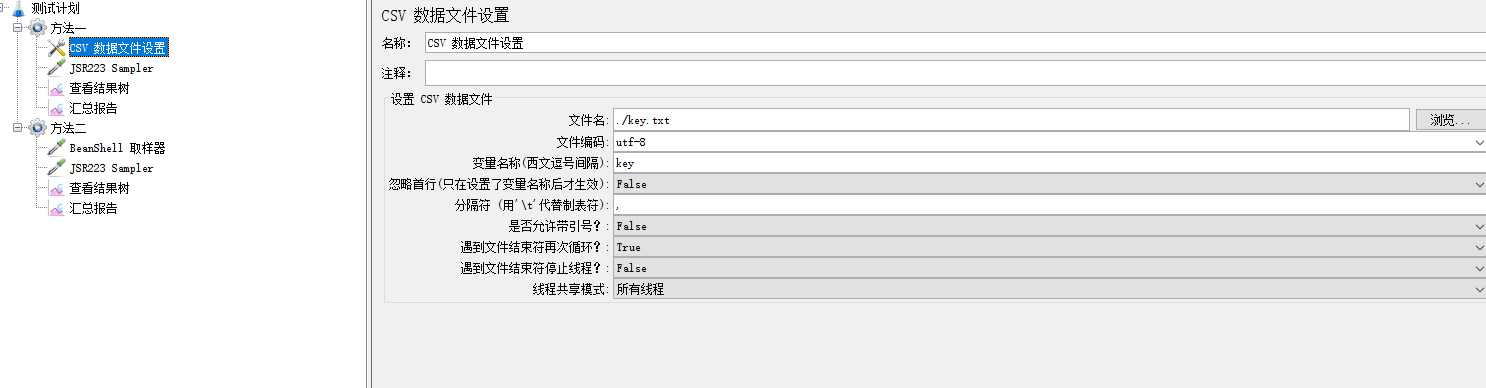Image resolution: width=1486 pixels, height=388 pixels.
Task: Click the 方法一 thread group gear icon
Action: click(x=37, y=28)
